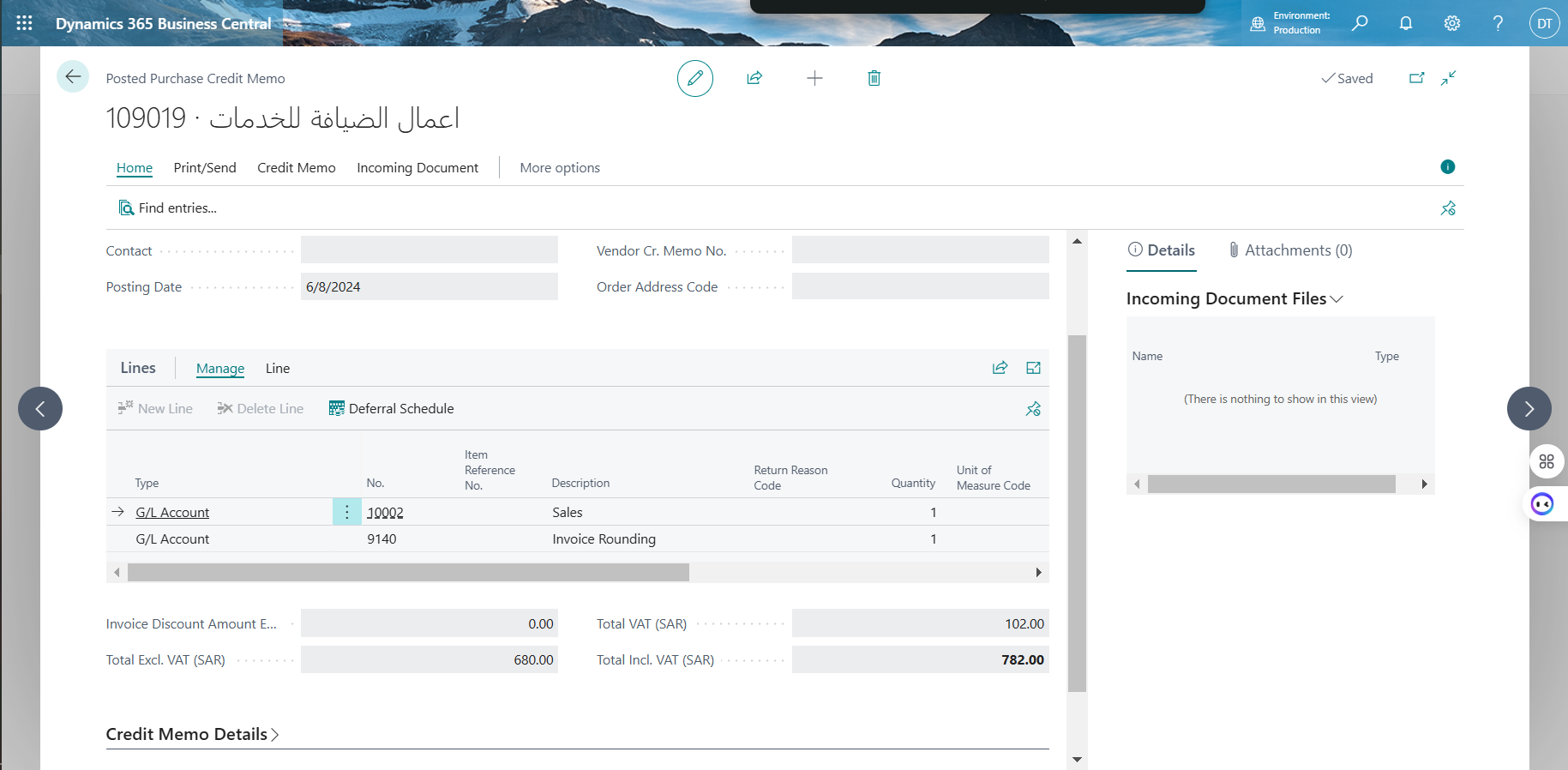Select the Line tab in Lines
1568x770 pixels.
tap(278, 368)
